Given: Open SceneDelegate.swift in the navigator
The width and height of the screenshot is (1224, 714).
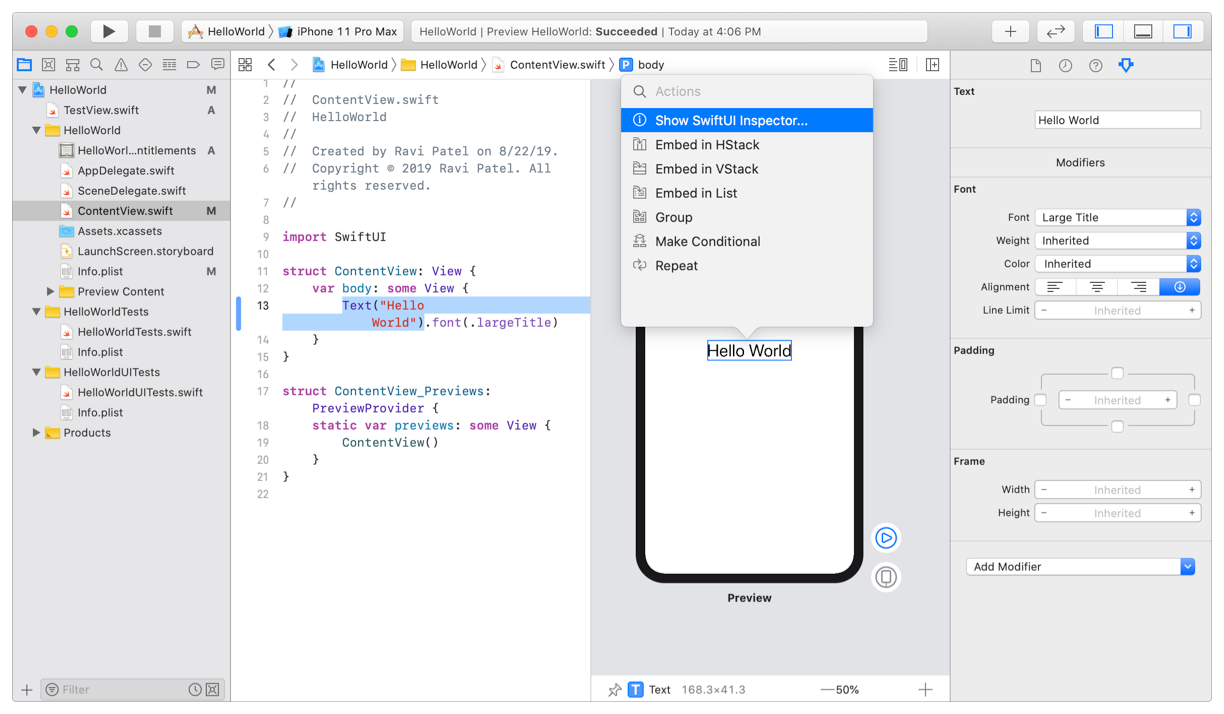Looking at the screenshot, I should coord(131,191).
